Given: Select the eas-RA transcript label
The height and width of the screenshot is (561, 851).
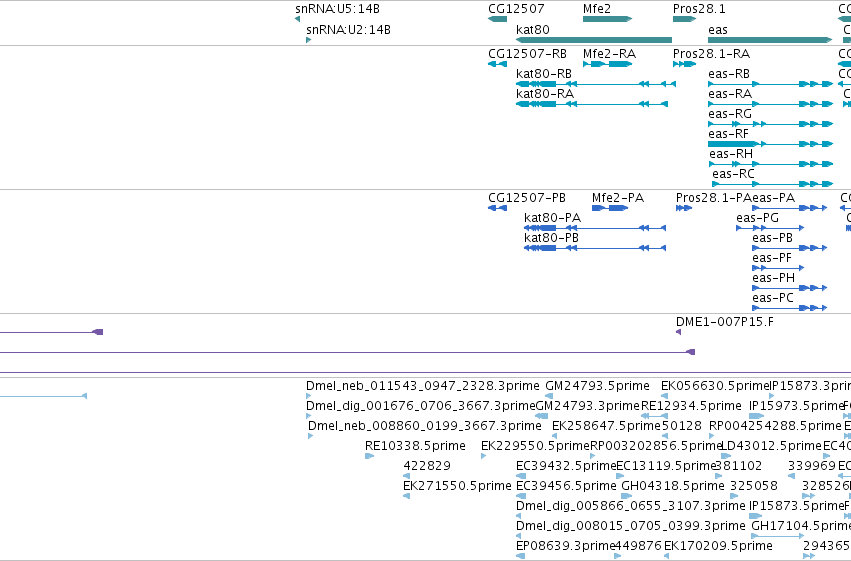Looking at the screenshot, I should [x=730, y=93].
